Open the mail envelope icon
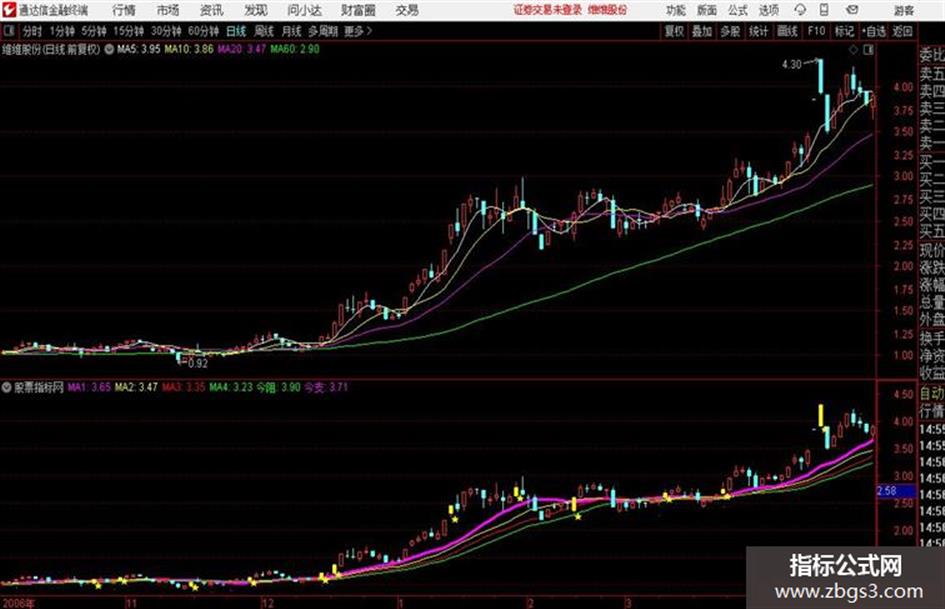The image size is (945, 609). (852, 10)
